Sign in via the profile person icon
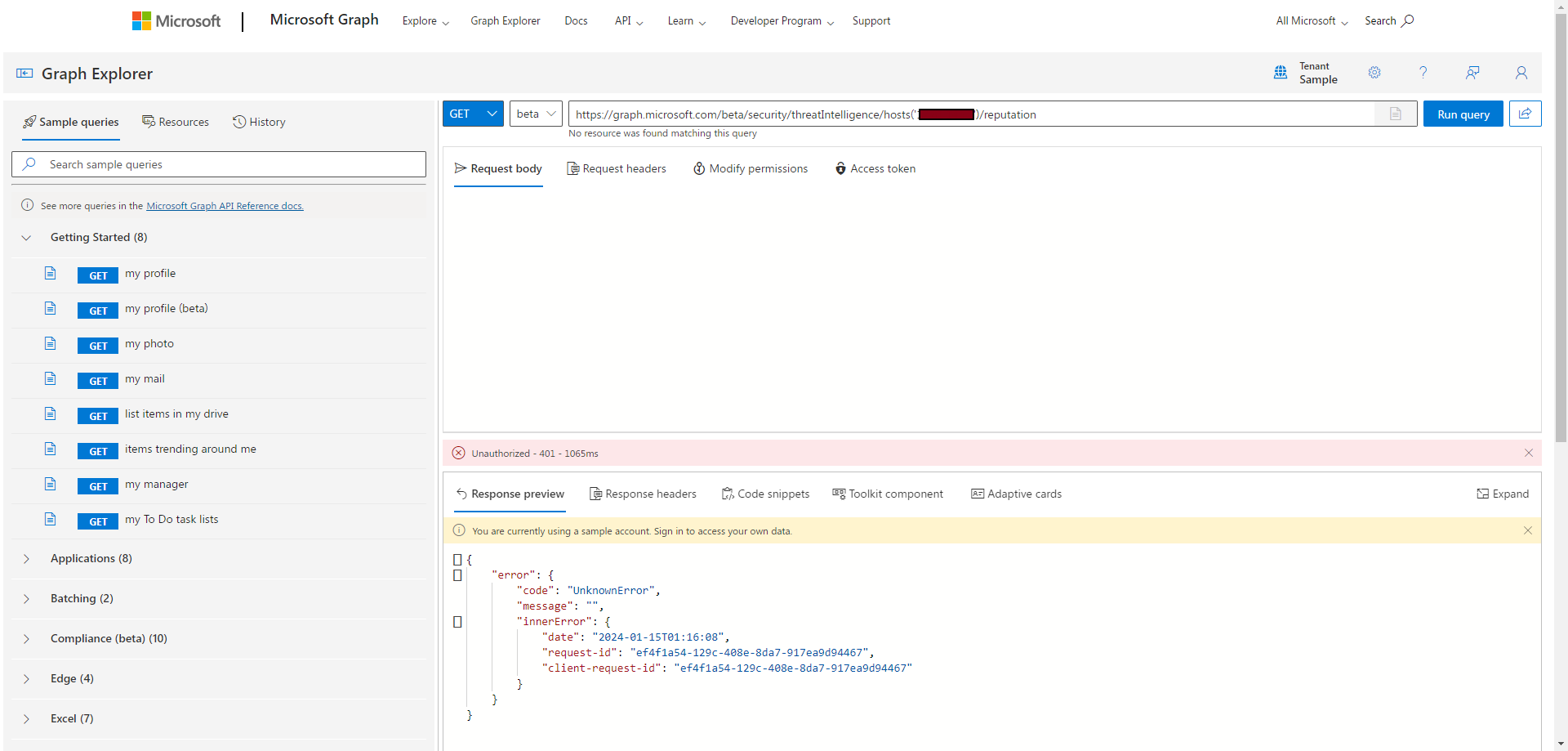The image size is (1568, 751). point(1521,73)
